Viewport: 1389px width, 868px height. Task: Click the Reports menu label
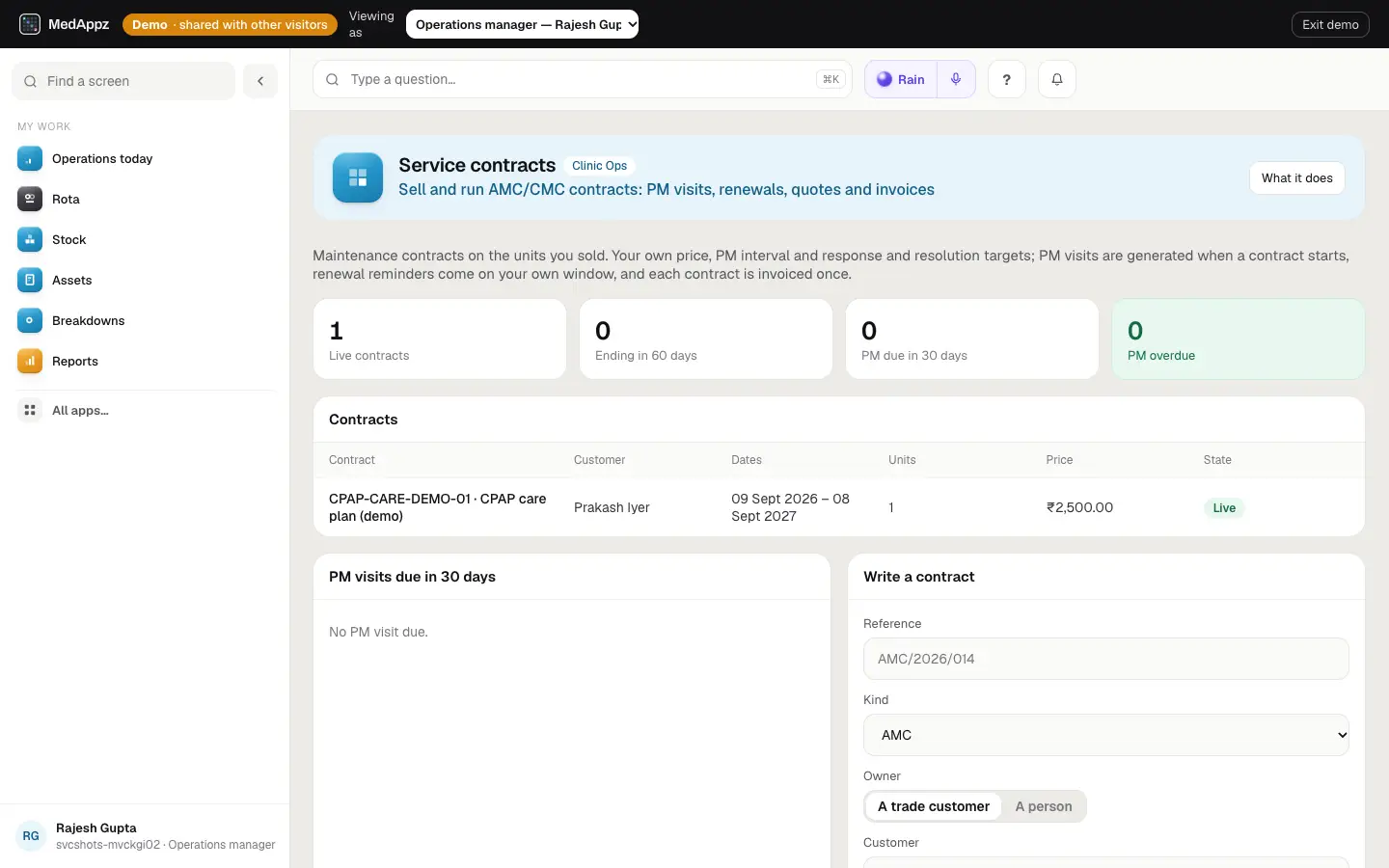(75, 361)
